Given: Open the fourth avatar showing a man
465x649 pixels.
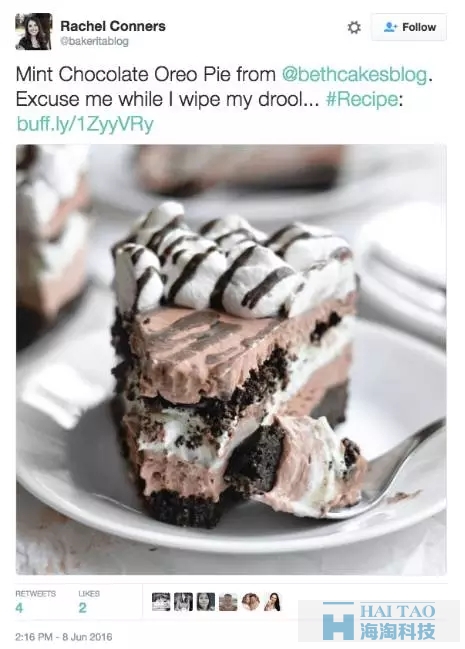Looking at the screenshot, I should pos(228,602).
